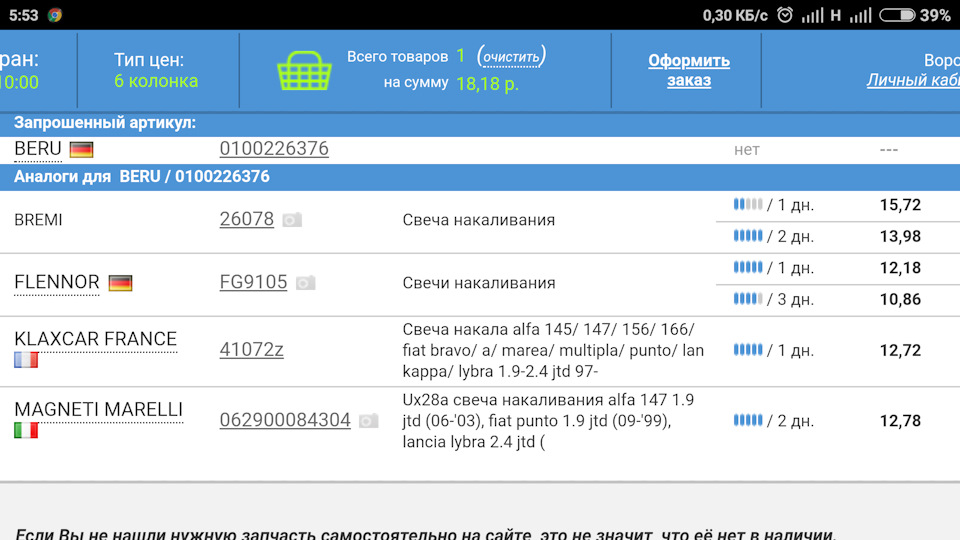Tap the camera icon next to 062900084304
The image size is (960, 540).
pyautogui.click(x=368, y=421)
